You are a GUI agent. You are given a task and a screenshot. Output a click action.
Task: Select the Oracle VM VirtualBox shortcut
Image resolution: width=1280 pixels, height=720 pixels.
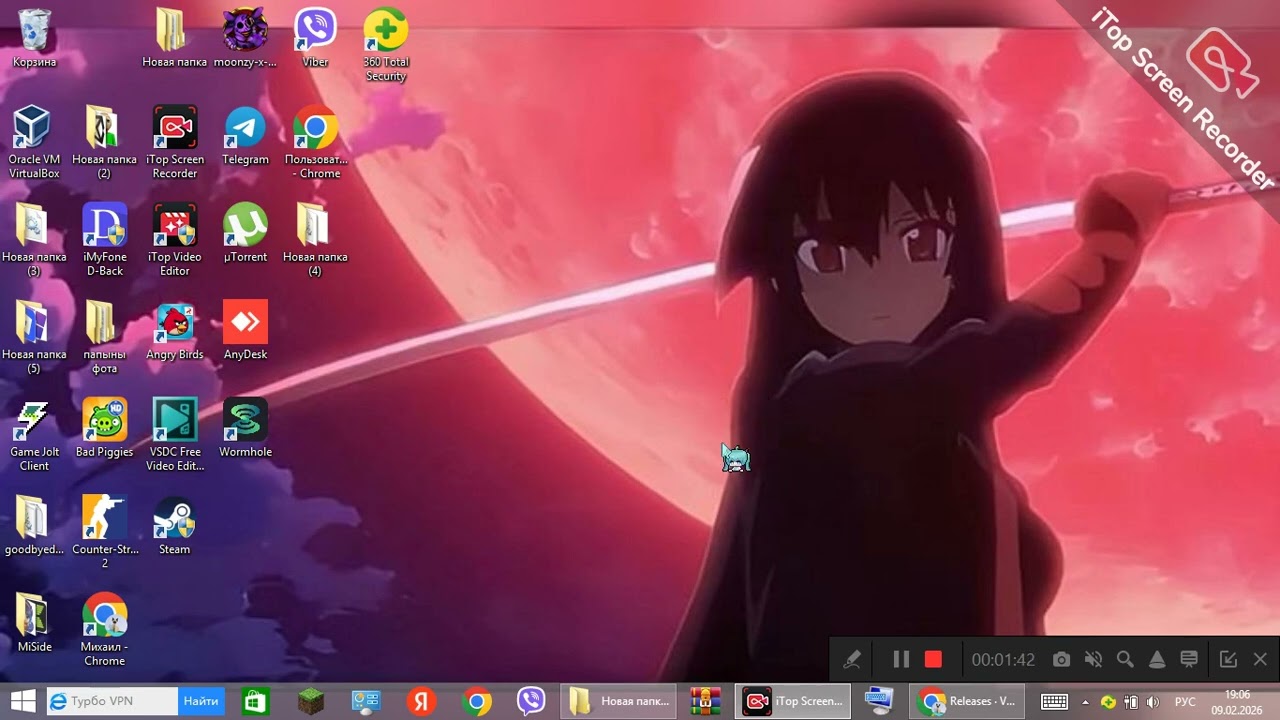34,143
